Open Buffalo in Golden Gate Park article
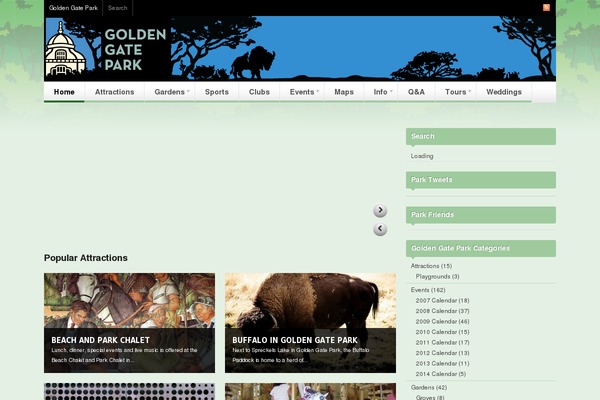Image resolution: width=600 pixels, height=400 pixels. 310,323
